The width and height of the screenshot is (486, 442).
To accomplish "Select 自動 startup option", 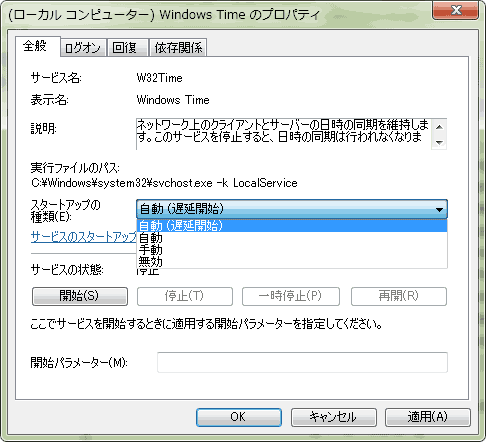I will [x=292, y=238].
